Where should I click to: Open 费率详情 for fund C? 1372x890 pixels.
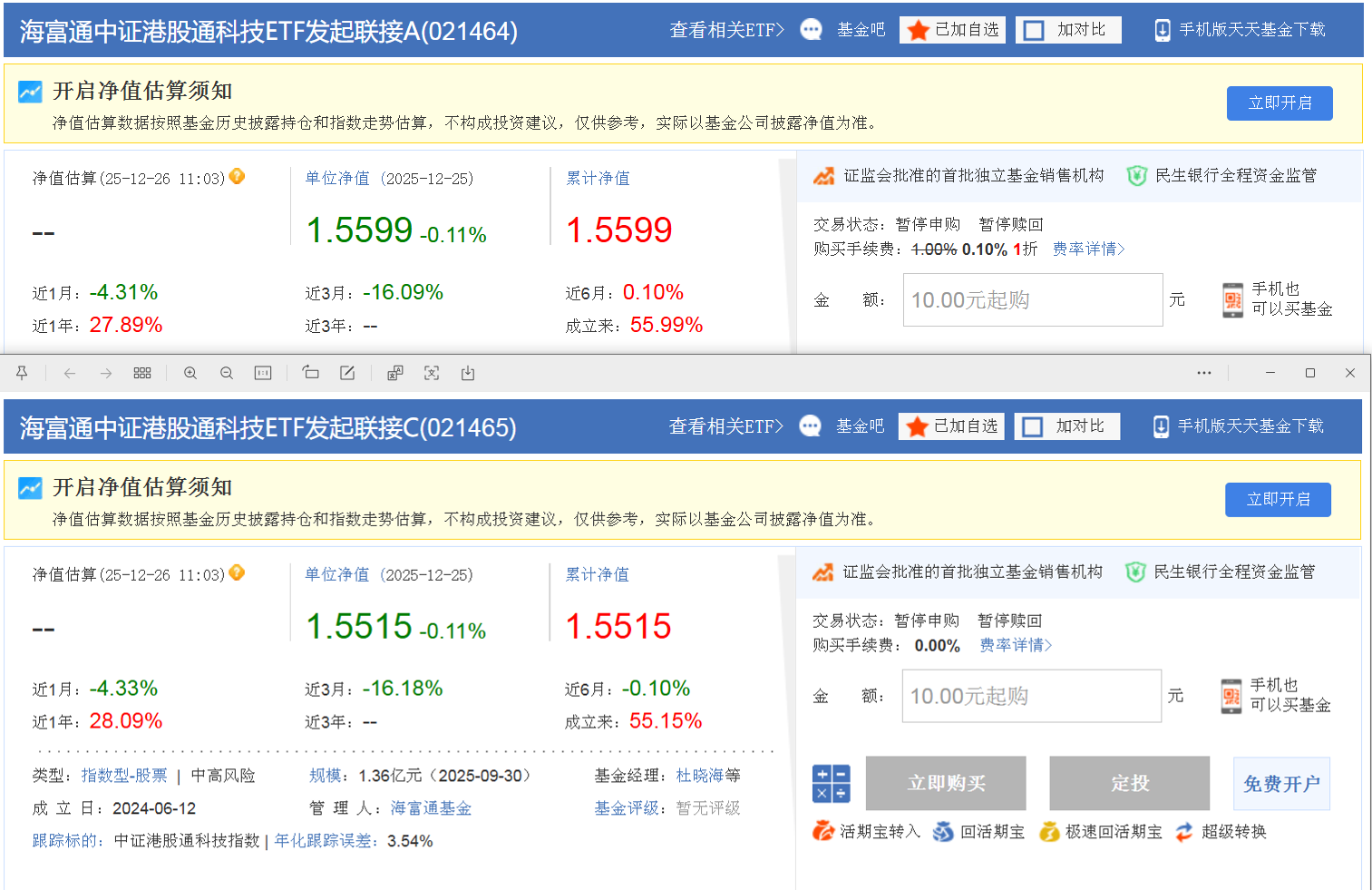(1016, 645)
